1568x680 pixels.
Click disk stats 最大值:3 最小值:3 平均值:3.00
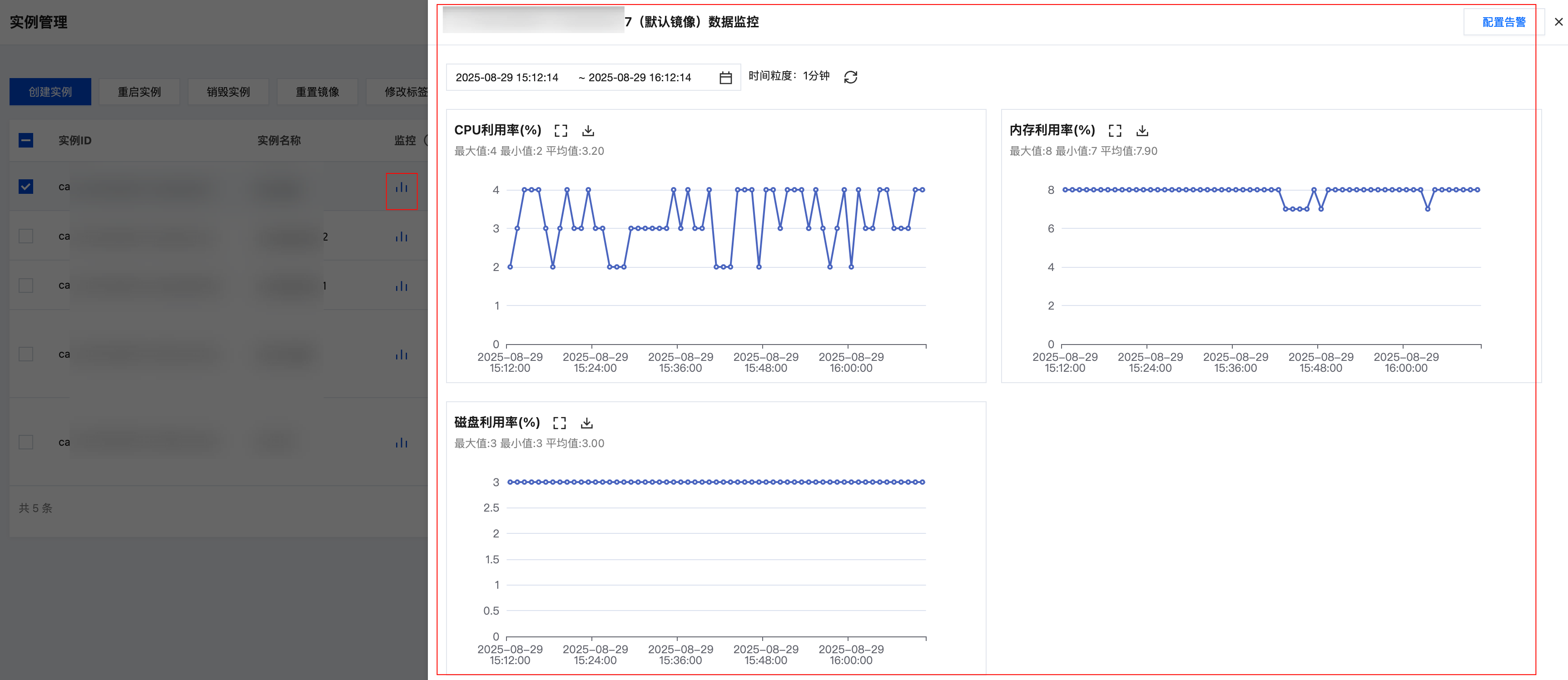[x=529, y=443]
